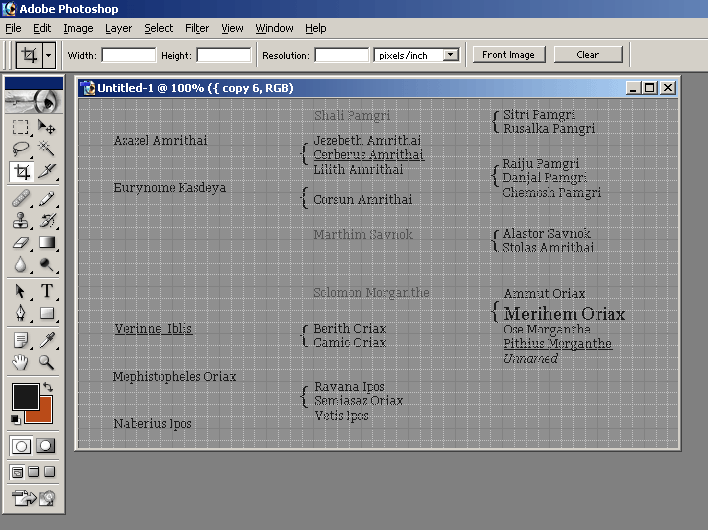Select the Eraser tool

coord(20,242)
